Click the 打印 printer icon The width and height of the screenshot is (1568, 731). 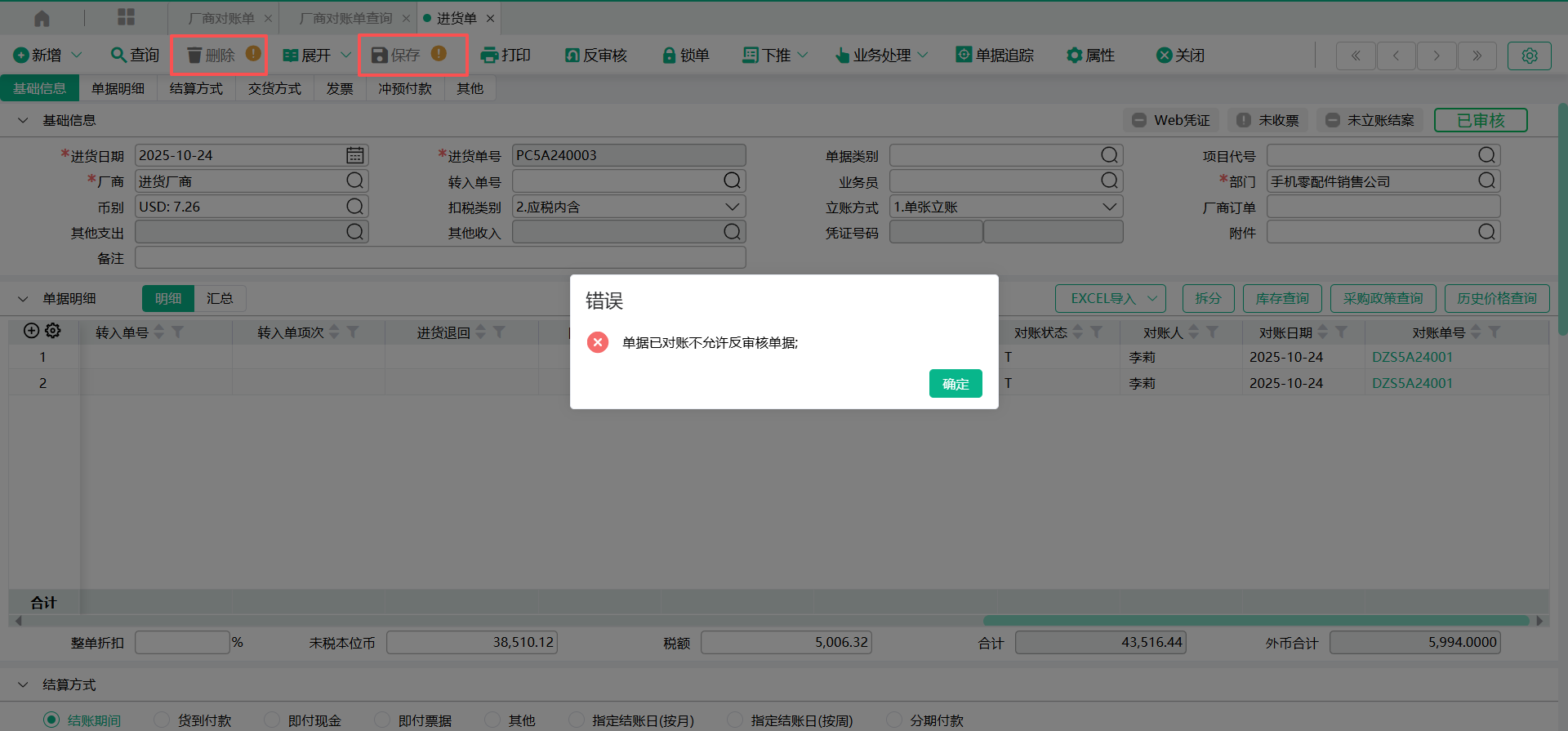click(489, 56)
